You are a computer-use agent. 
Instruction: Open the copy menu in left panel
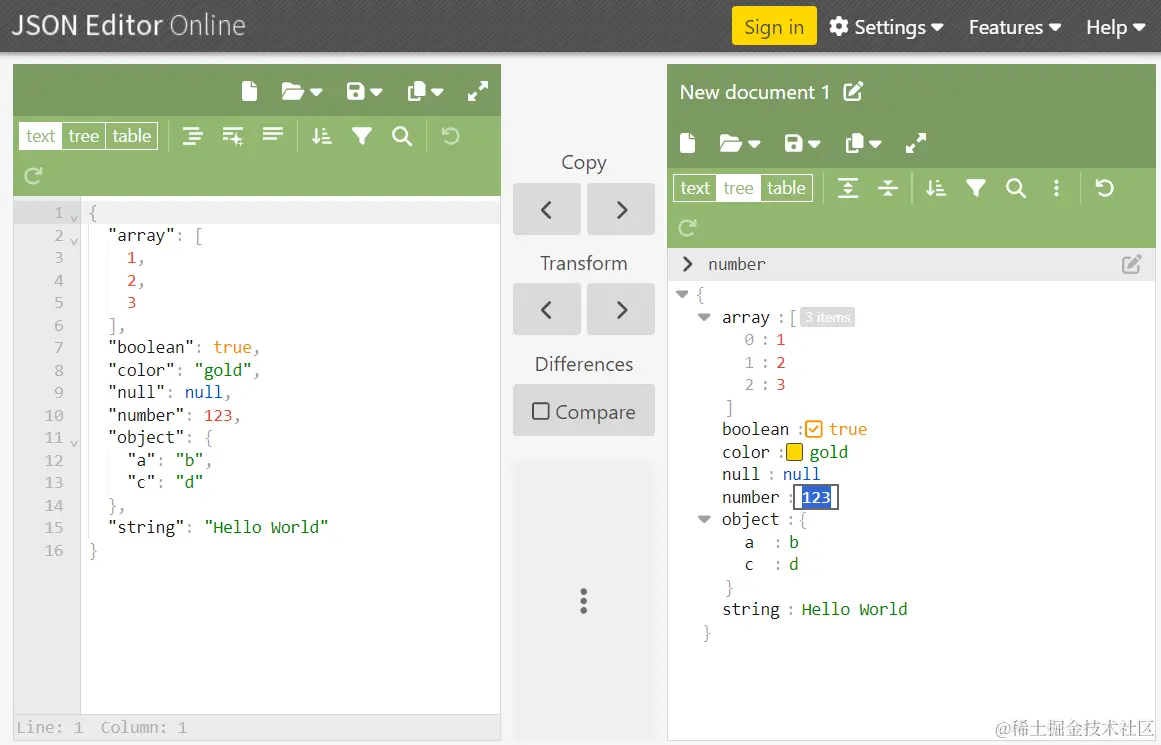pos(425,91)
